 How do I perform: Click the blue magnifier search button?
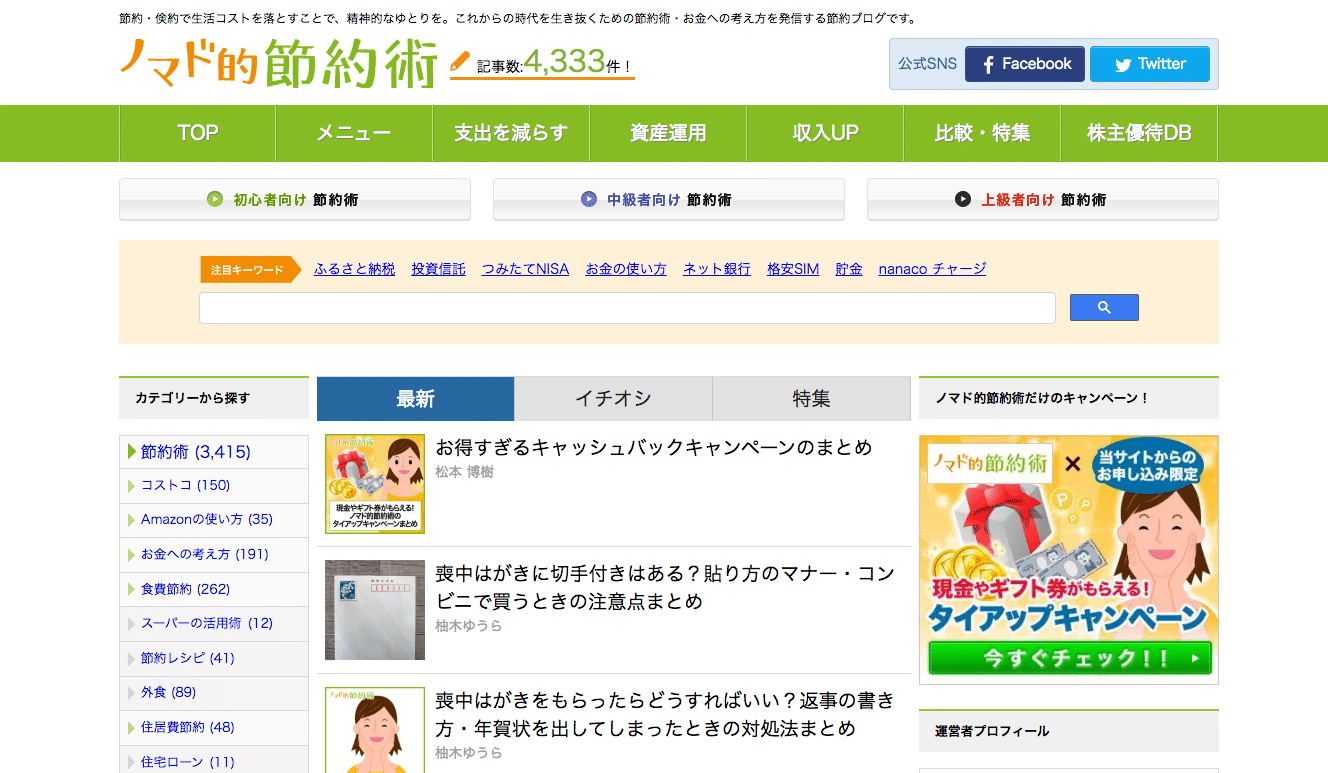coord(1104,307)
